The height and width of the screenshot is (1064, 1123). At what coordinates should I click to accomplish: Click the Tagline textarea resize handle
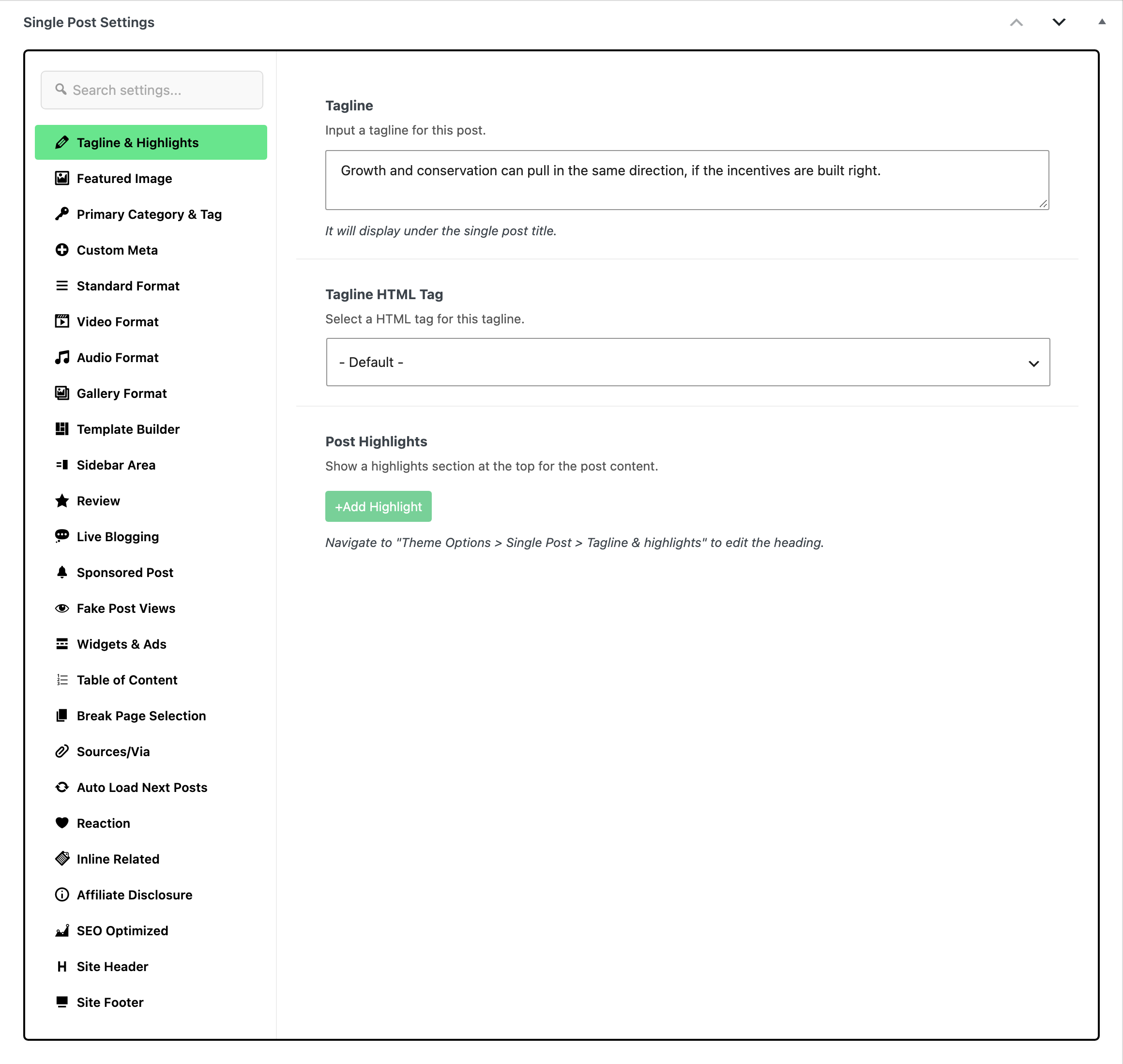pos(1043,204)
